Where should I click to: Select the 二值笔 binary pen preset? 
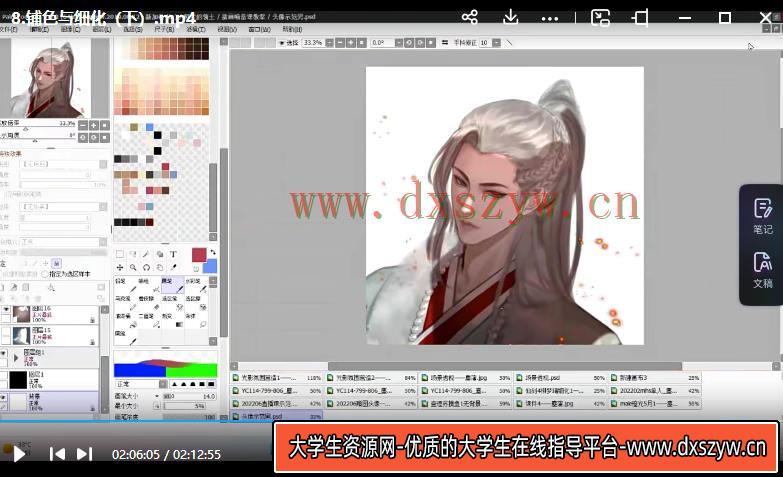(x=149, y=320)
